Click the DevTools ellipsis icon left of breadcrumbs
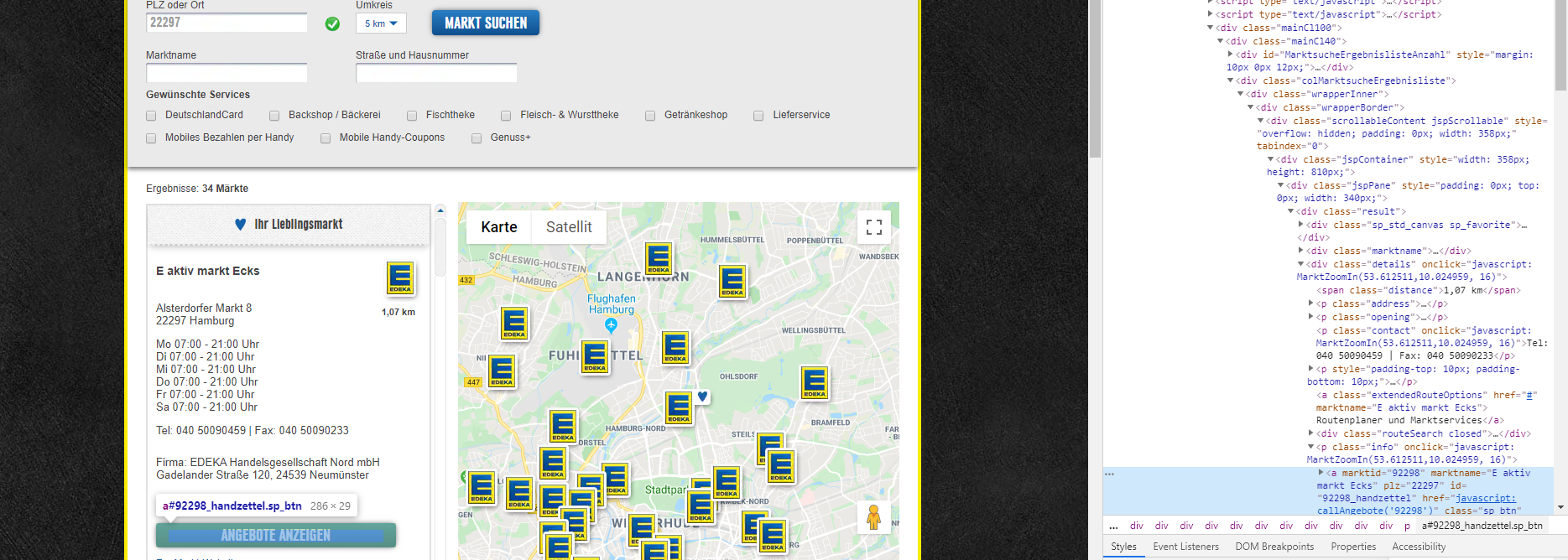Viewport: 1568px width, 560px height. [1113, 526]
